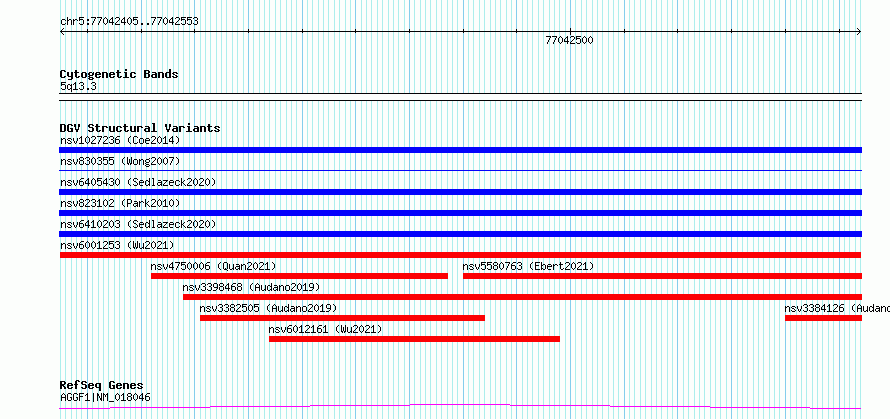Select the nsv4750006 (Quan2021) text label
The image size is (890, 419).
click(213, 266)
